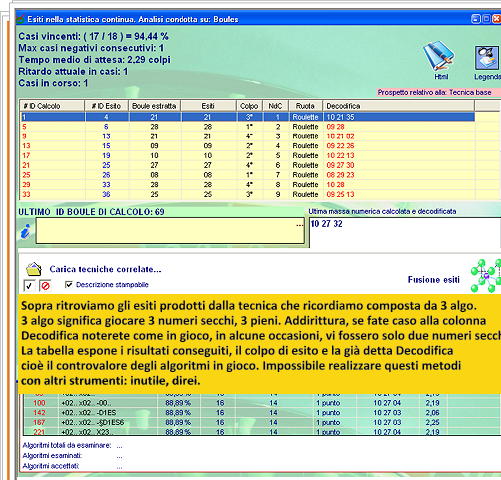Click ID Esito value 13
Screen dimensions: 501x480
tap(106, 136)
